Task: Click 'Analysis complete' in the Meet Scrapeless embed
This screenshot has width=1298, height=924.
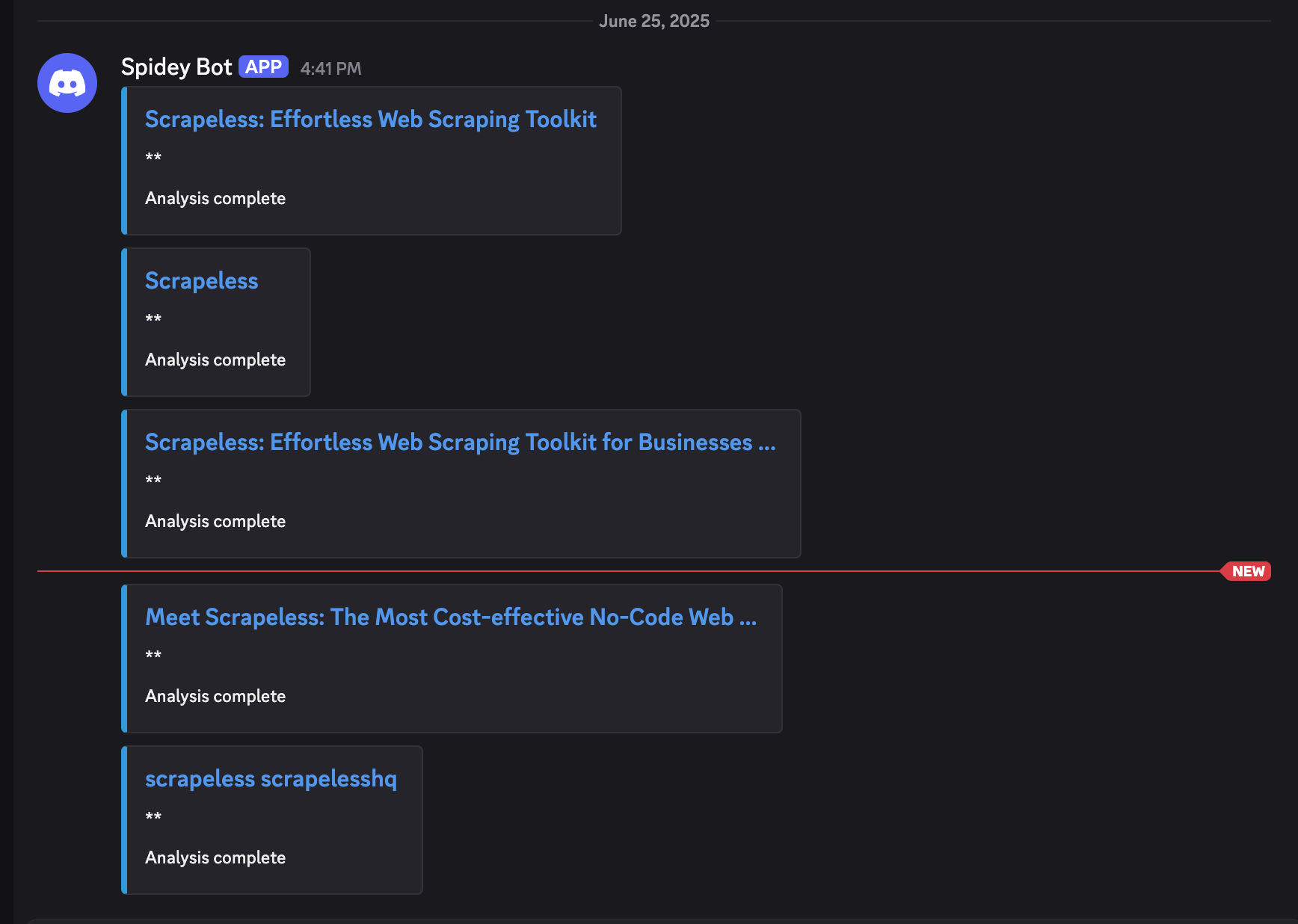Action: click(215, 696)
